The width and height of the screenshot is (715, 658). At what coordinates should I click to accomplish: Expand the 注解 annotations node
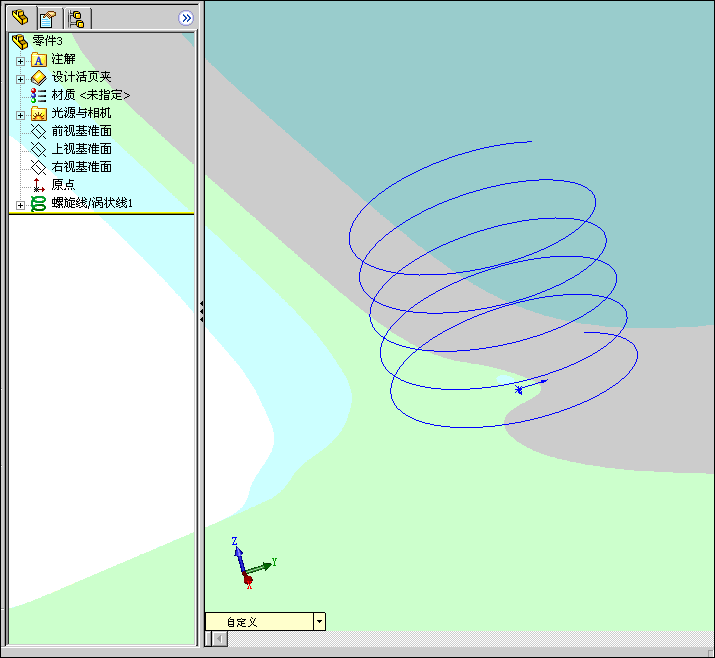point(21,61)
